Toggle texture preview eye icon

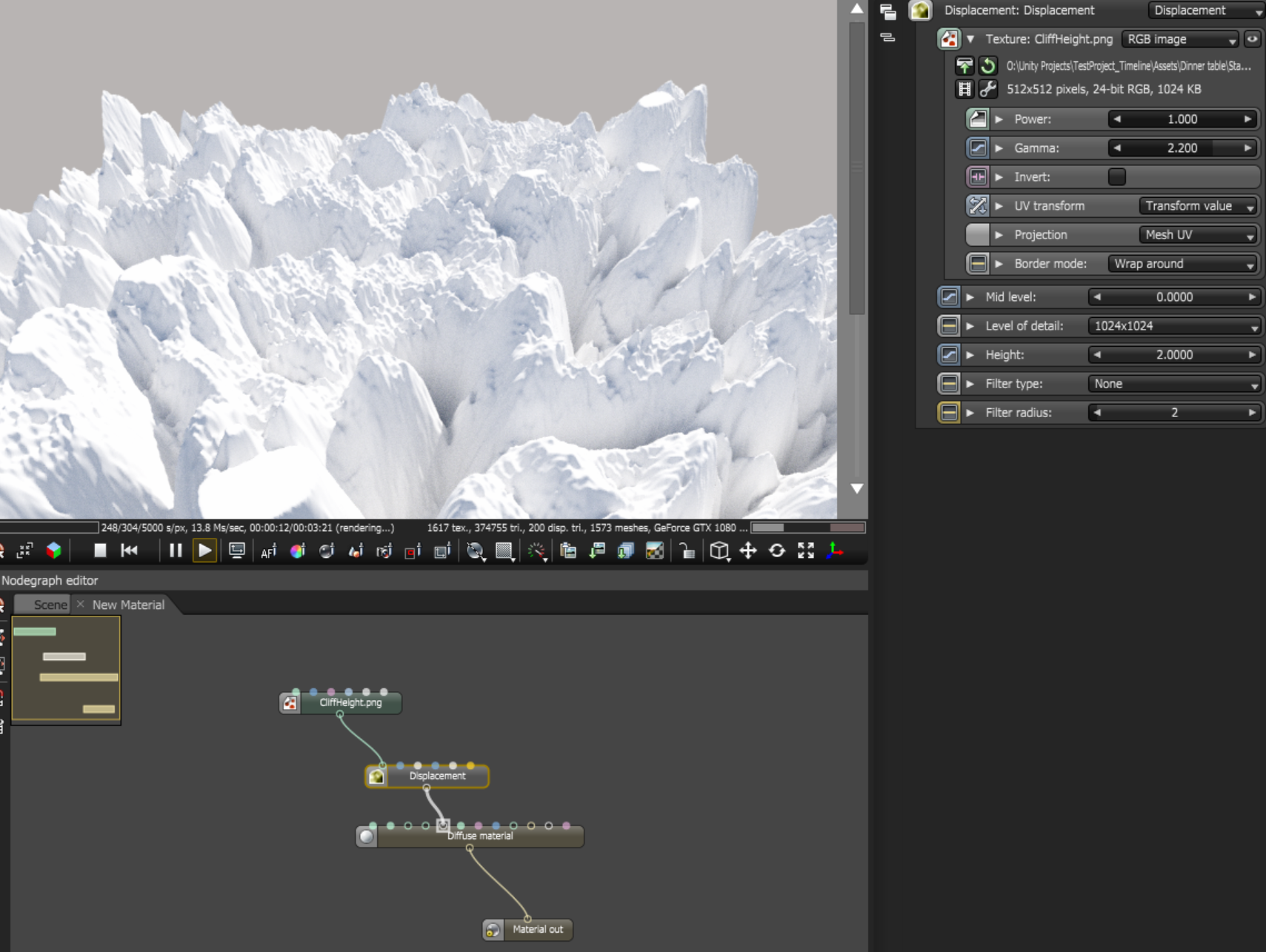(1252, 39)
